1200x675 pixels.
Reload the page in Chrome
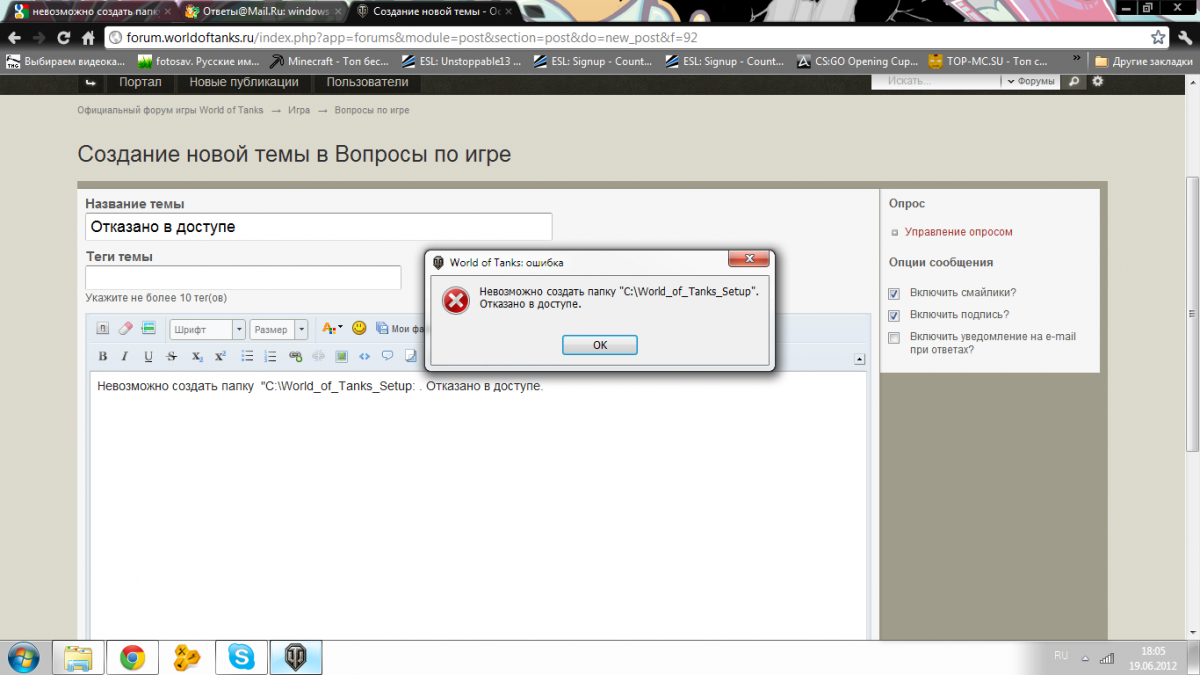pos(64,38)
